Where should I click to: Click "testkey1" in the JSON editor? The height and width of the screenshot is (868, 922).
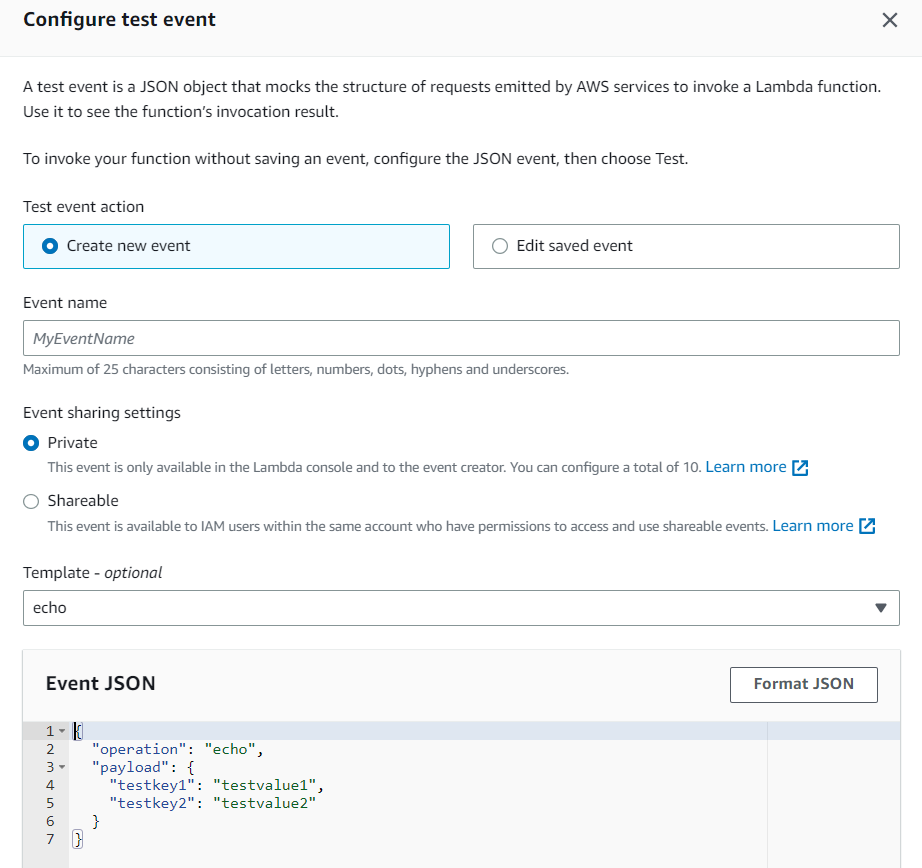click(152, 785)
